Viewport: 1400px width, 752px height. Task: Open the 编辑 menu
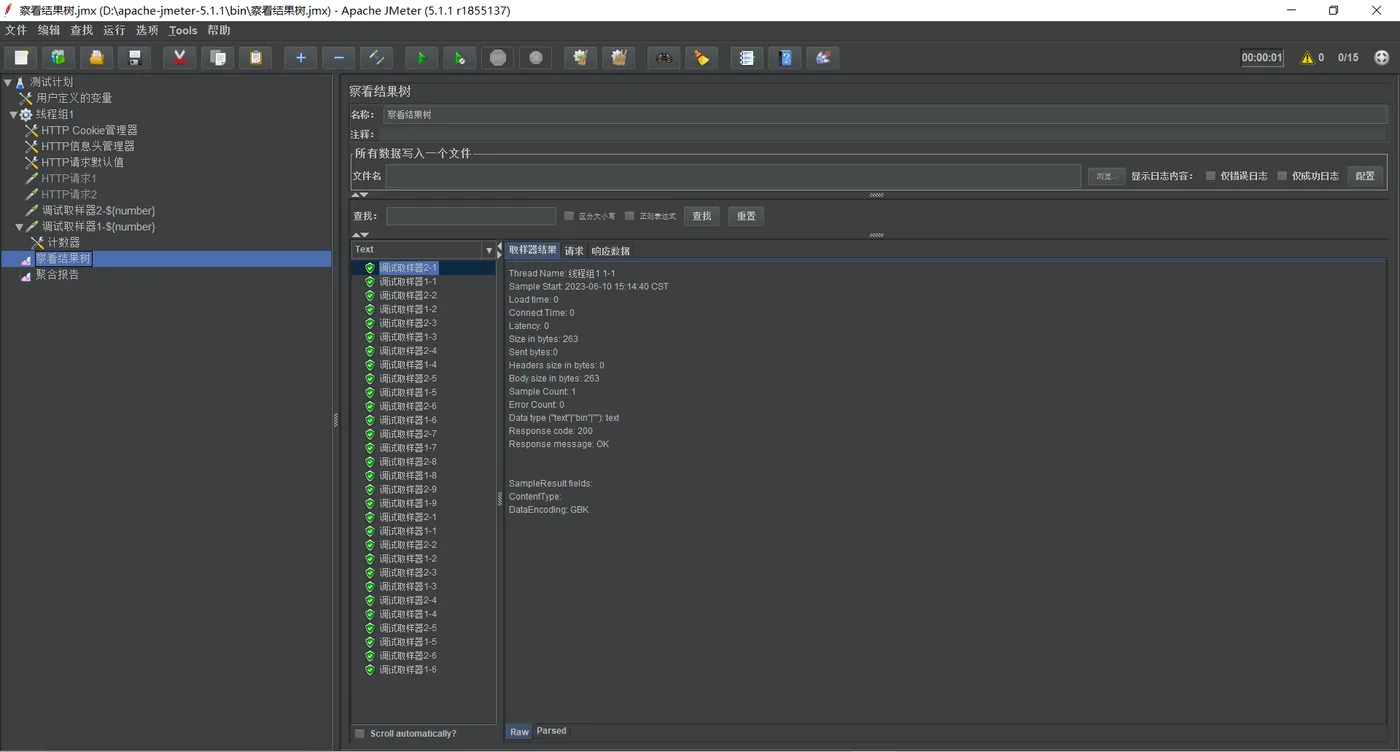(x=49, y=30)
